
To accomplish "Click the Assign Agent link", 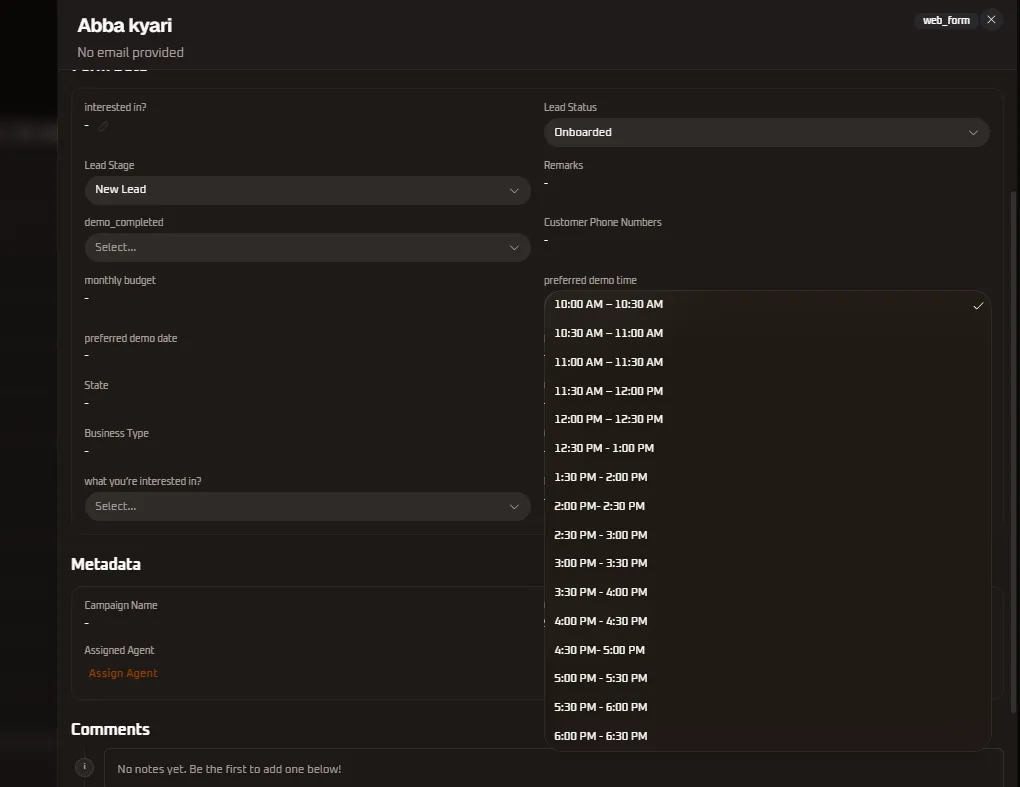I will (x=123, y=673).
